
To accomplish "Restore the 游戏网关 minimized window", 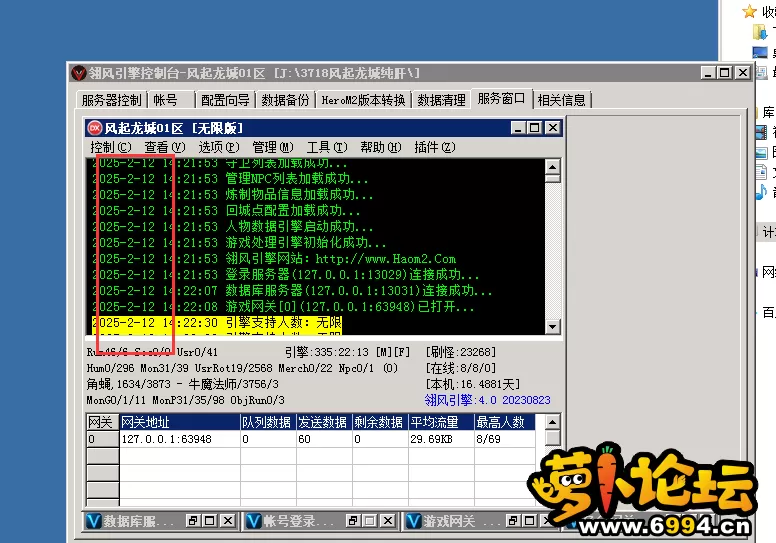I will click(x=513, y=521).
